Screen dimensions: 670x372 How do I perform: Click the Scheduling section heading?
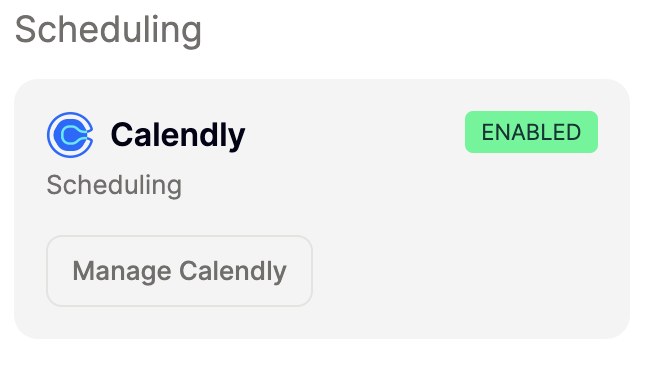[108, 30]
